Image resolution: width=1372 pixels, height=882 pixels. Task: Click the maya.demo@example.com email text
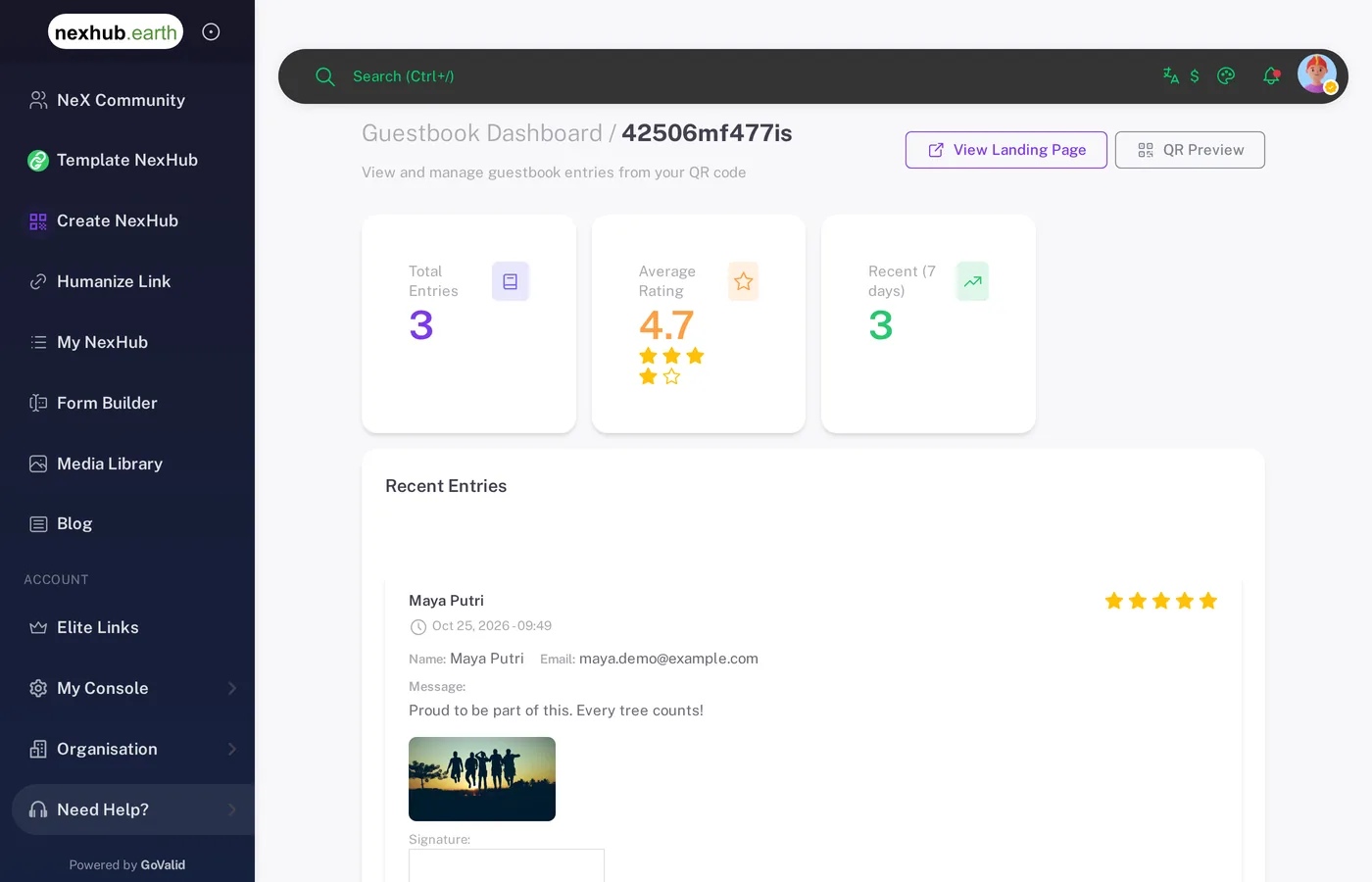[x=668, y=659]
